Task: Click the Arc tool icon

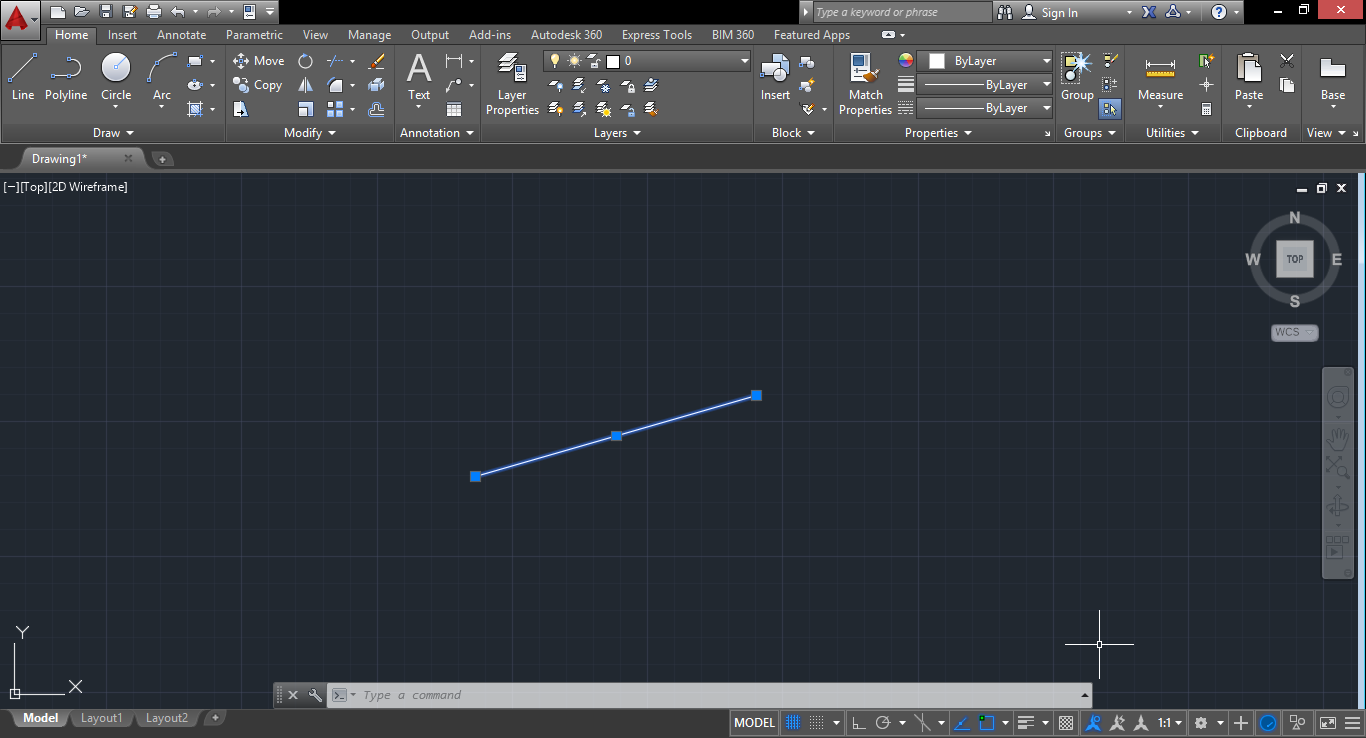Action: click(161, 70)
